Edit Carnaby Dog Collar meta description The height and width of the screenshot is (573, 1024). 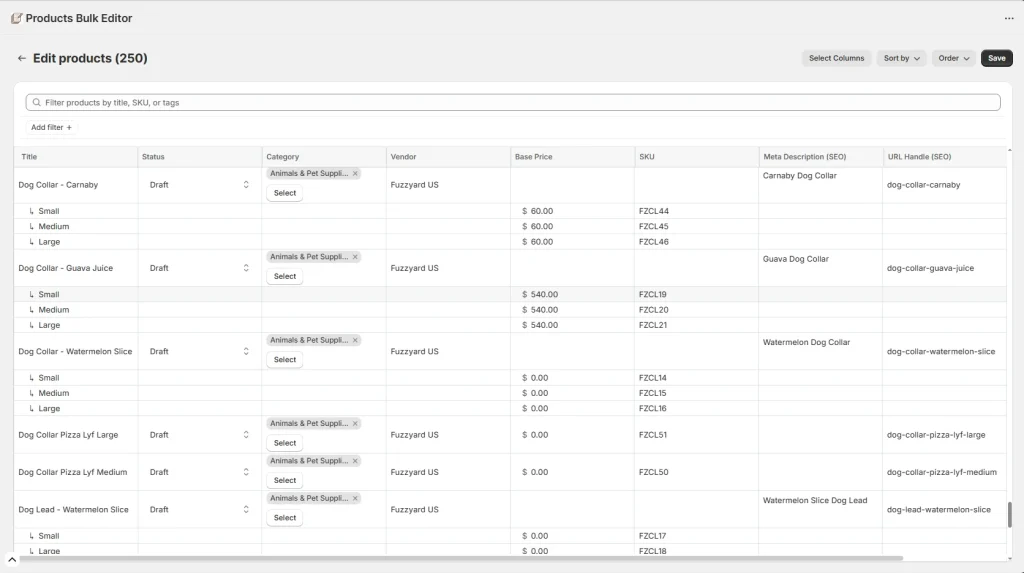click(821, 185)
